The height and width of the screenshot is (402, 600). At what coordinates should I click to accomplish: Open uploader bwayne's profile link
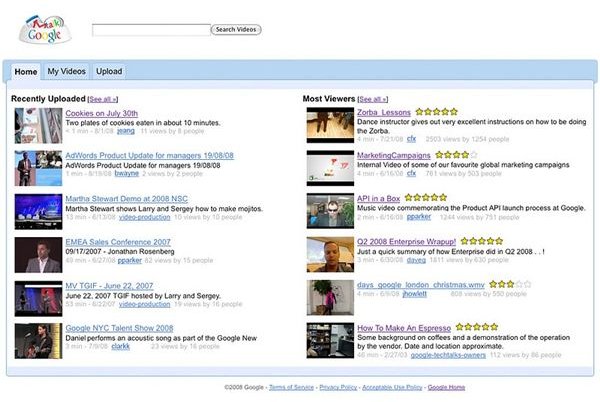coord(127,173)
